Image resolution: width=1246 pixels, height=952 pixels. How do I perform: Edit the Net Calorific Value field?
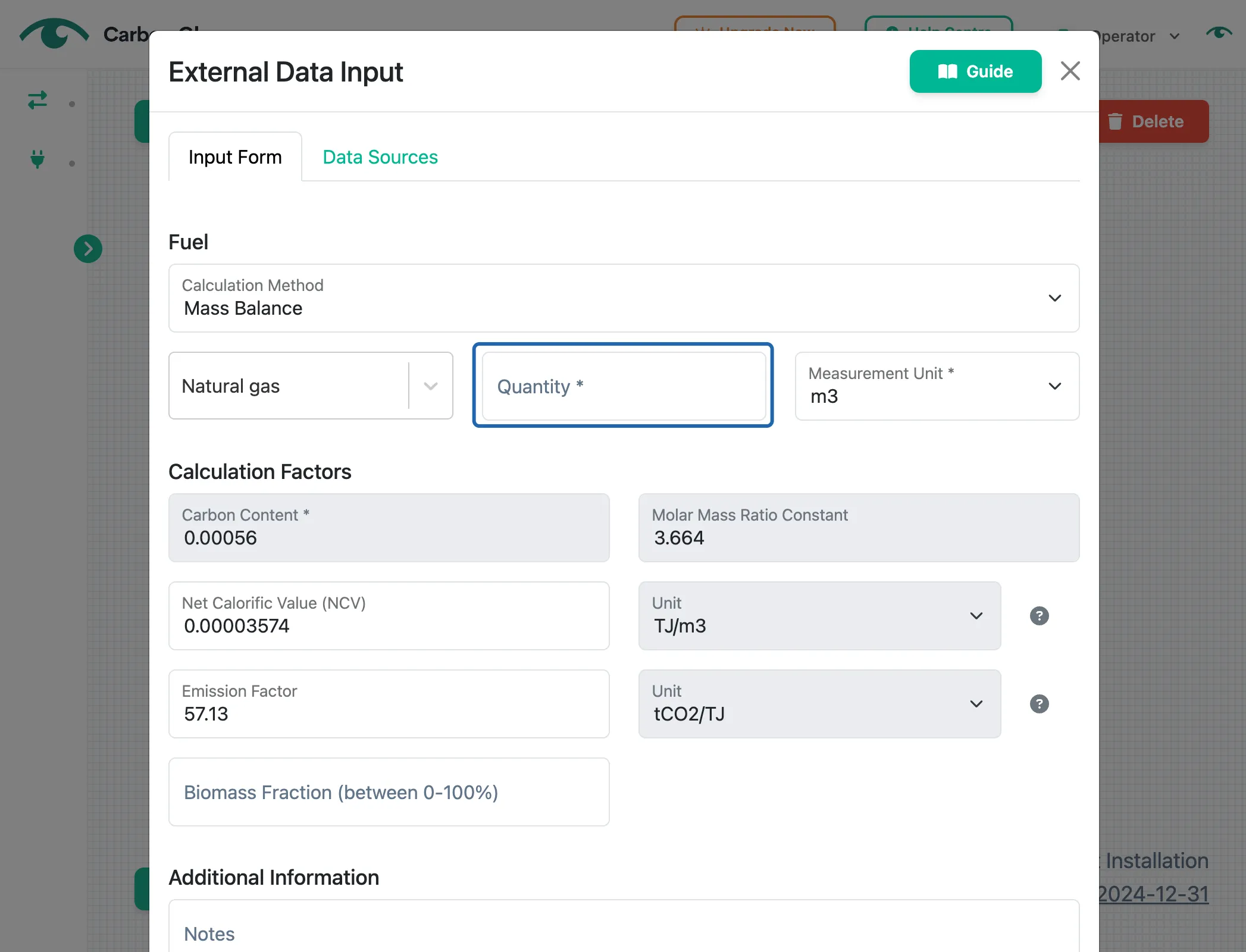tap(389, 615)
